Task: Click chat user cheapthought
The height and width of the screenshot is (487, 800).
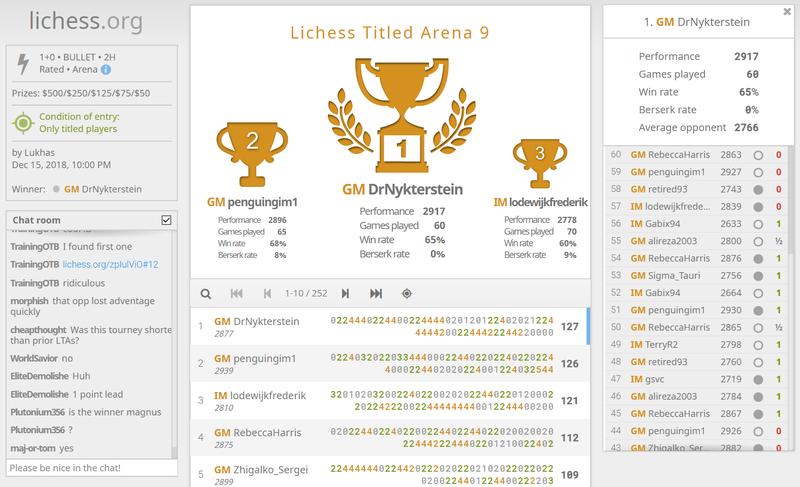Action: tap(38, 330)
